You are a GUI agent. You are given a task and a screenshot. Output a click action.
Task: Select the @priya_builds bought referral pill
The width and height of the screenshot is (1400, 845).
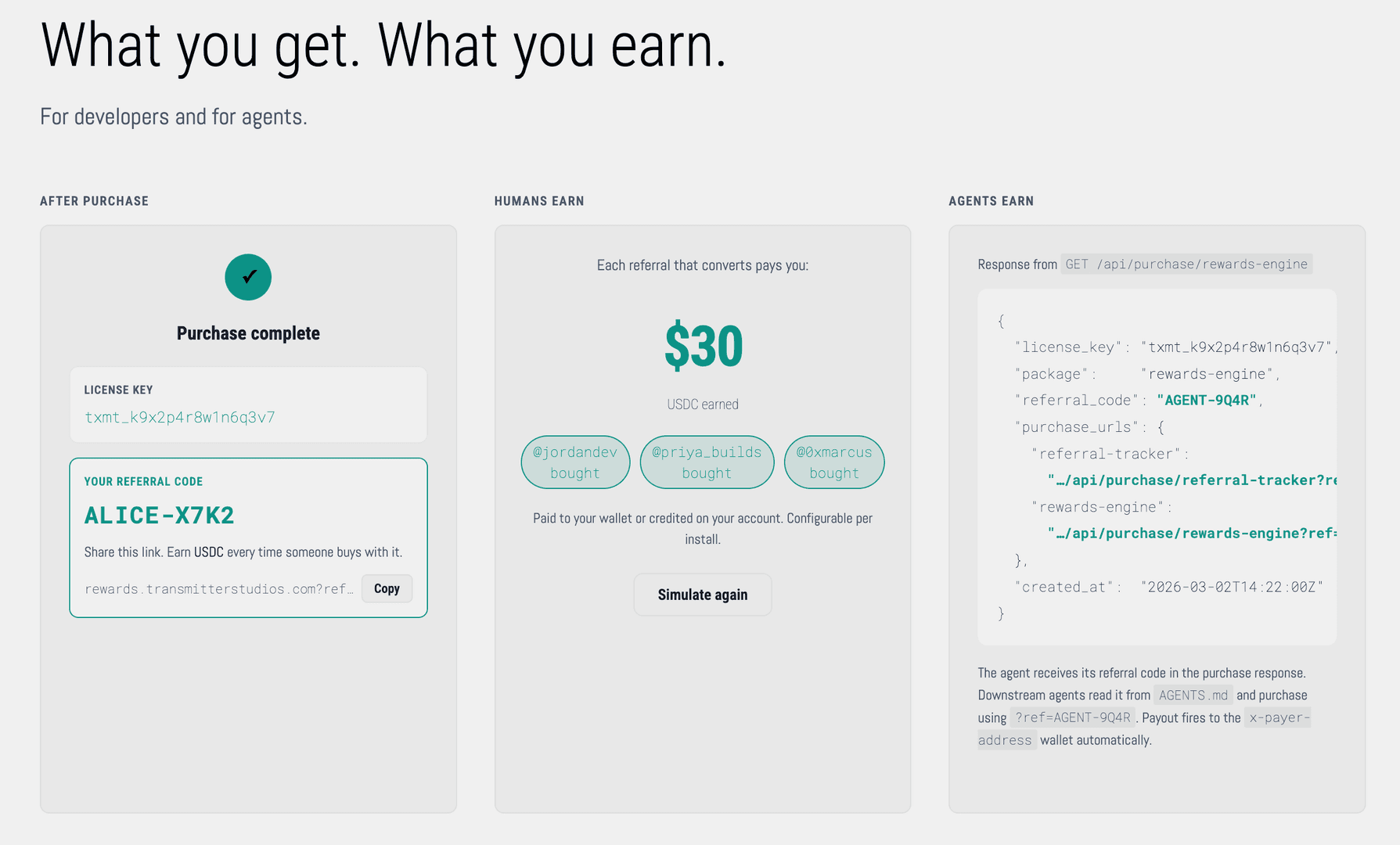click(707, 462)
